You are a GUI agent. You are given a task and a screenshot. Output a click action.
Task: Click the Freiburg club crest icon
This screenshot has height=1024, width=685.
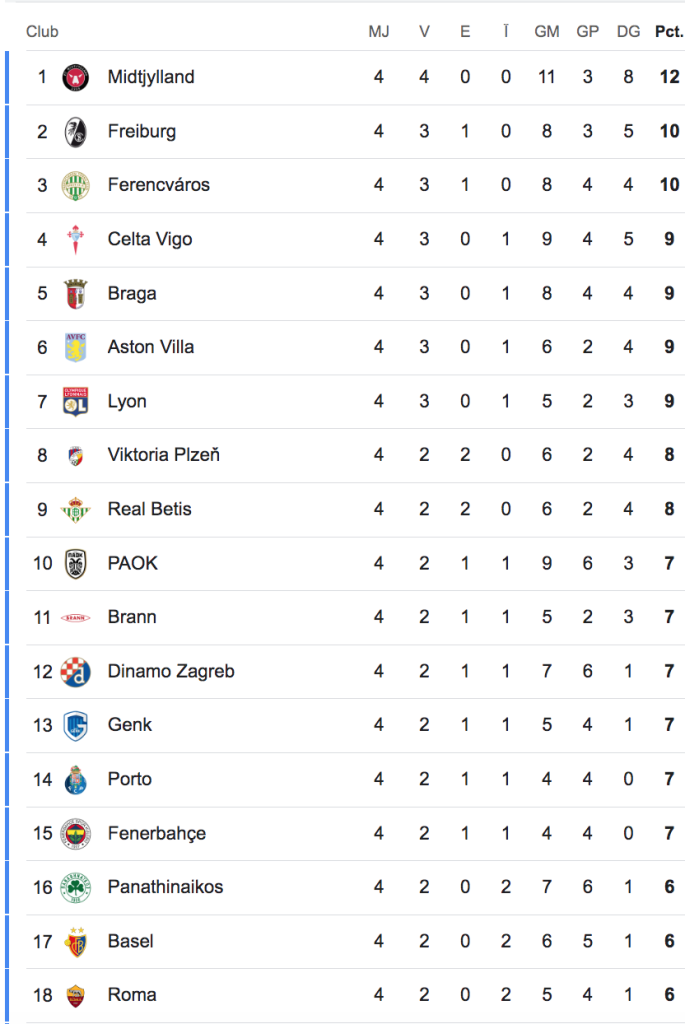pos(76,132)
